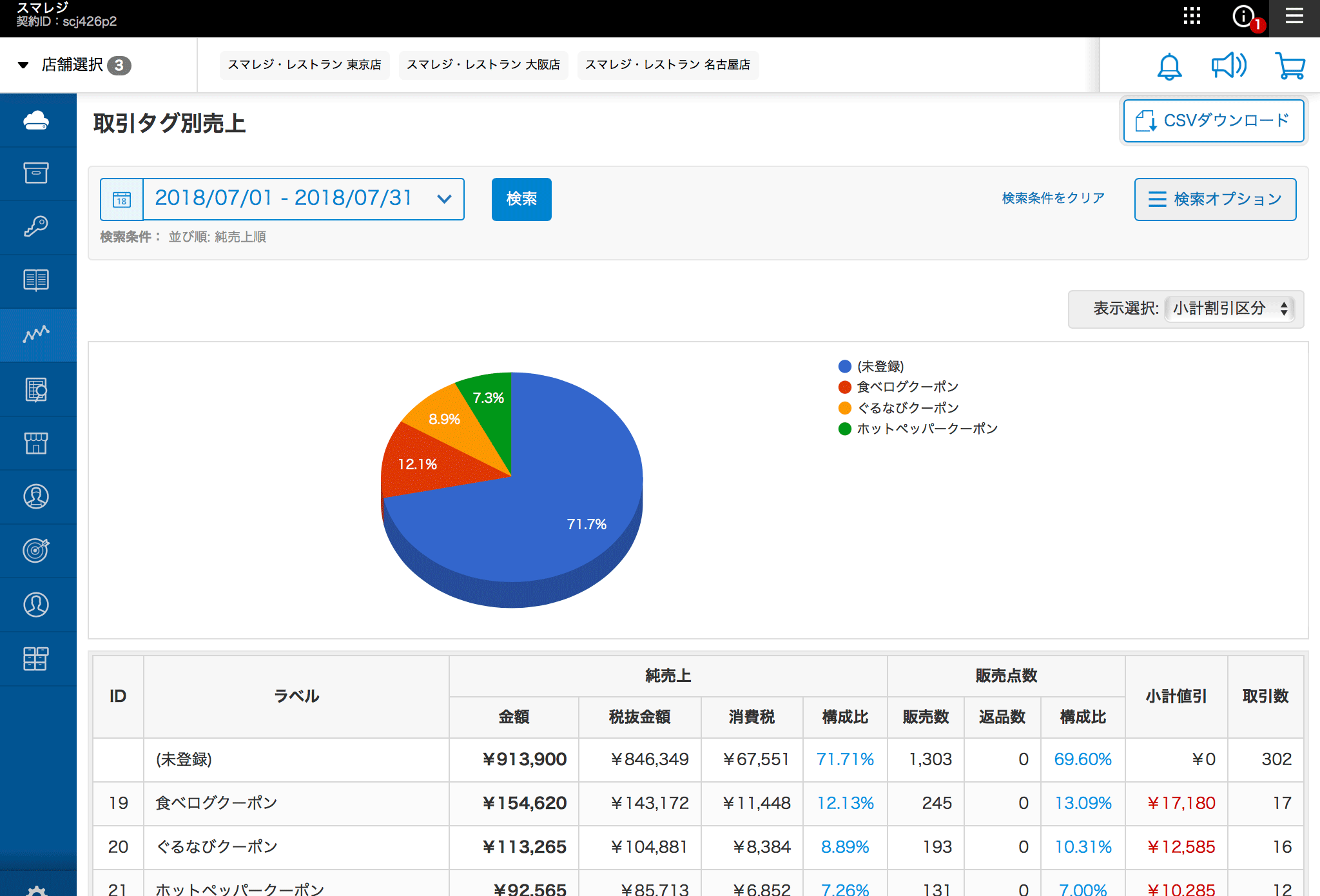Screen dimensions: 1320x896
Task: Open the apps grid icon in top bar
Action: click(x=1192, y=16)
